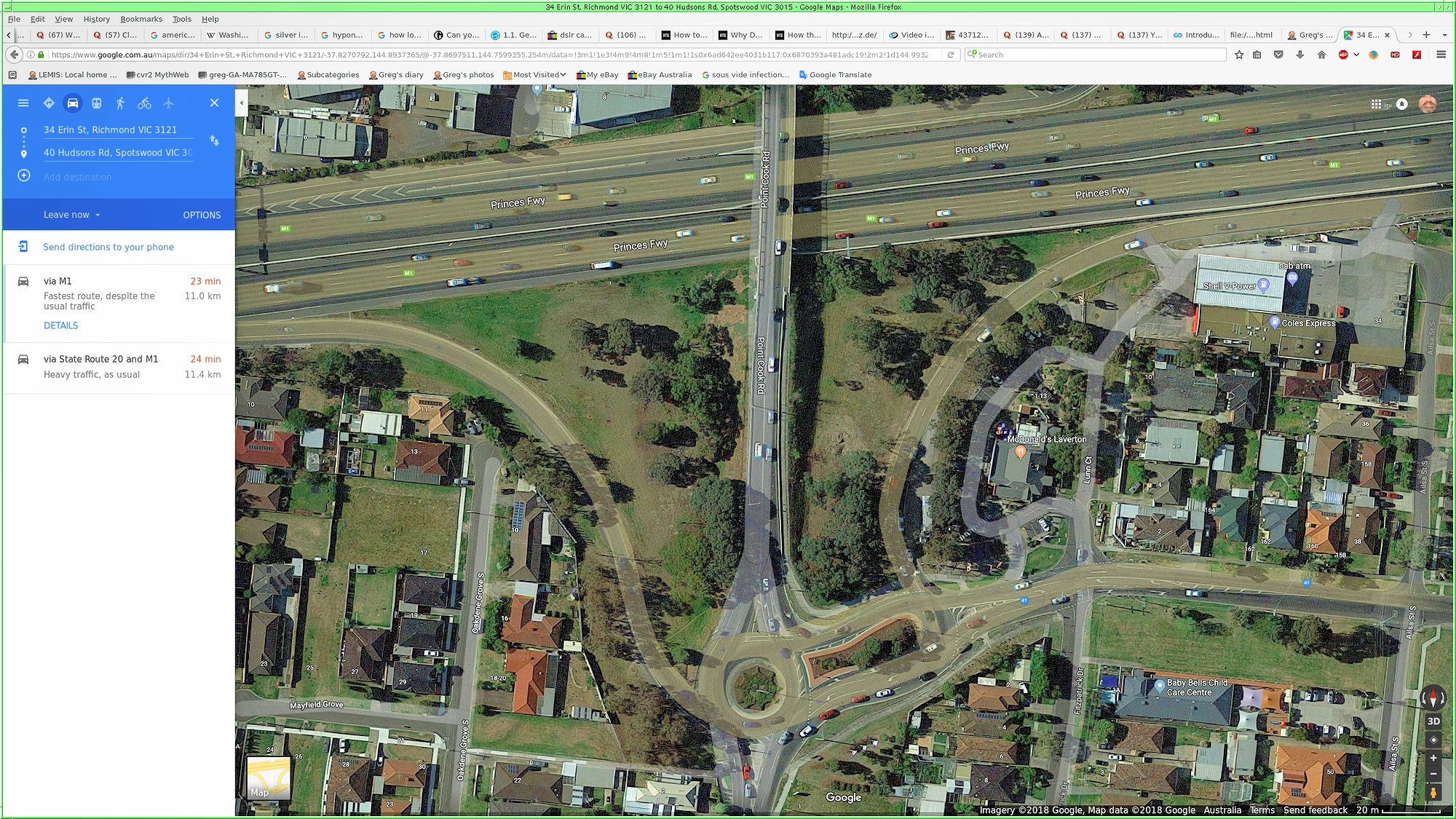Viewport: 1456px width, 819px height.
Task: Switch to the dslr ca... tab
Action: tap(570, 34)
